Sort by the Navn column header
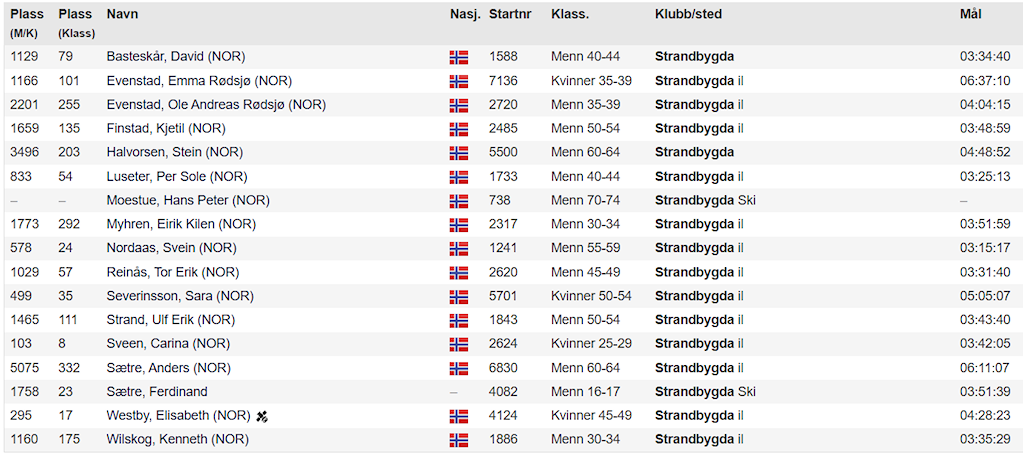The height and width of the screenshot is (454, 1024). 123,15
